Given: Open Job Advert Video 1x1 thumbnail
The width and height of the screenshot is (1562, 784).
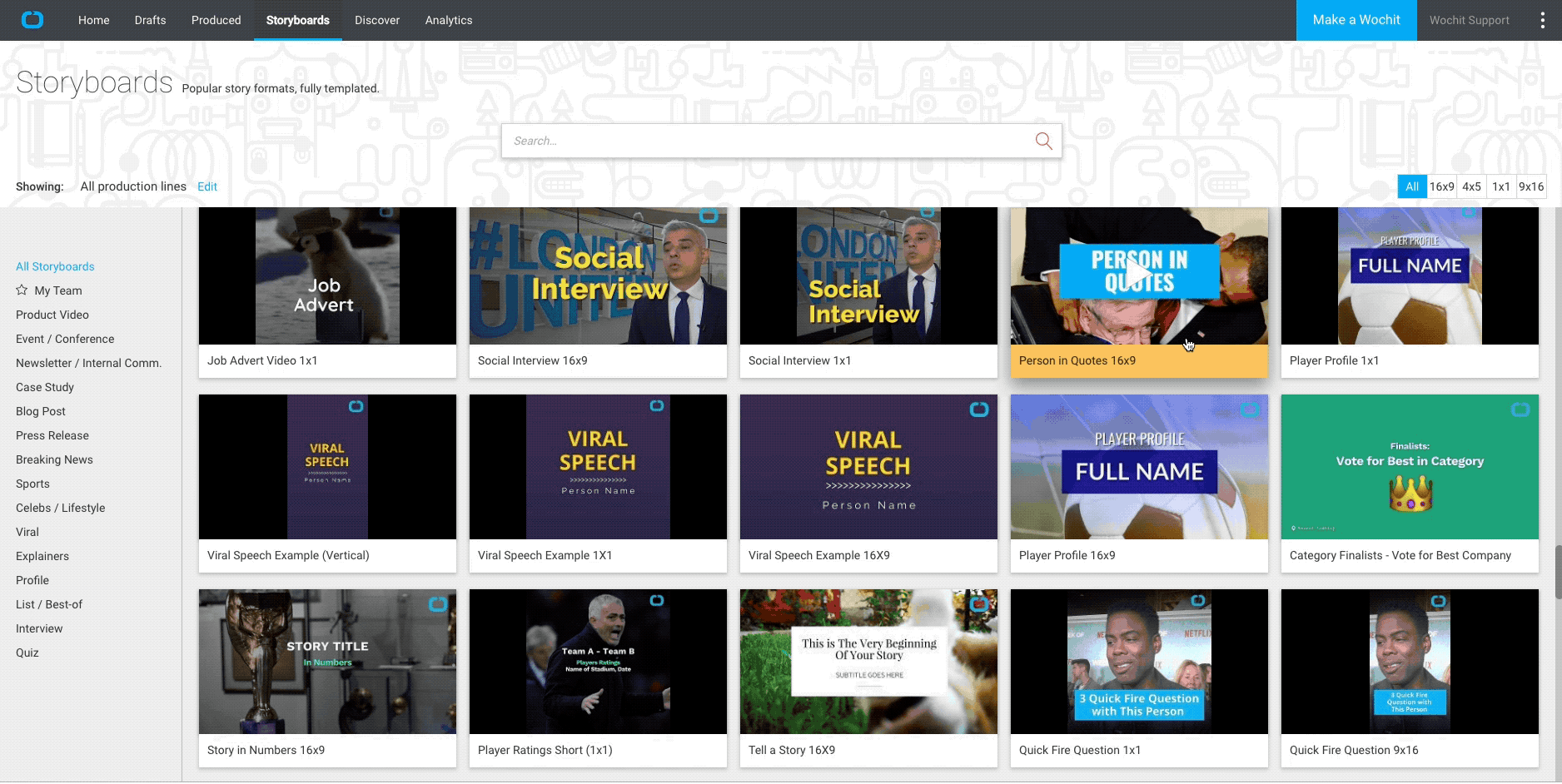Looking at the screenshot, I should pos(327,275).
